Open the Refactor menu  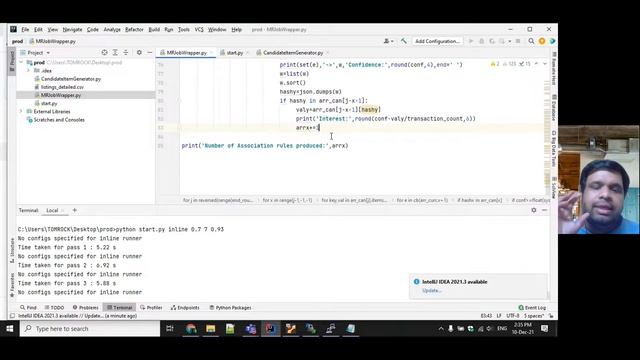click(134, 29)
